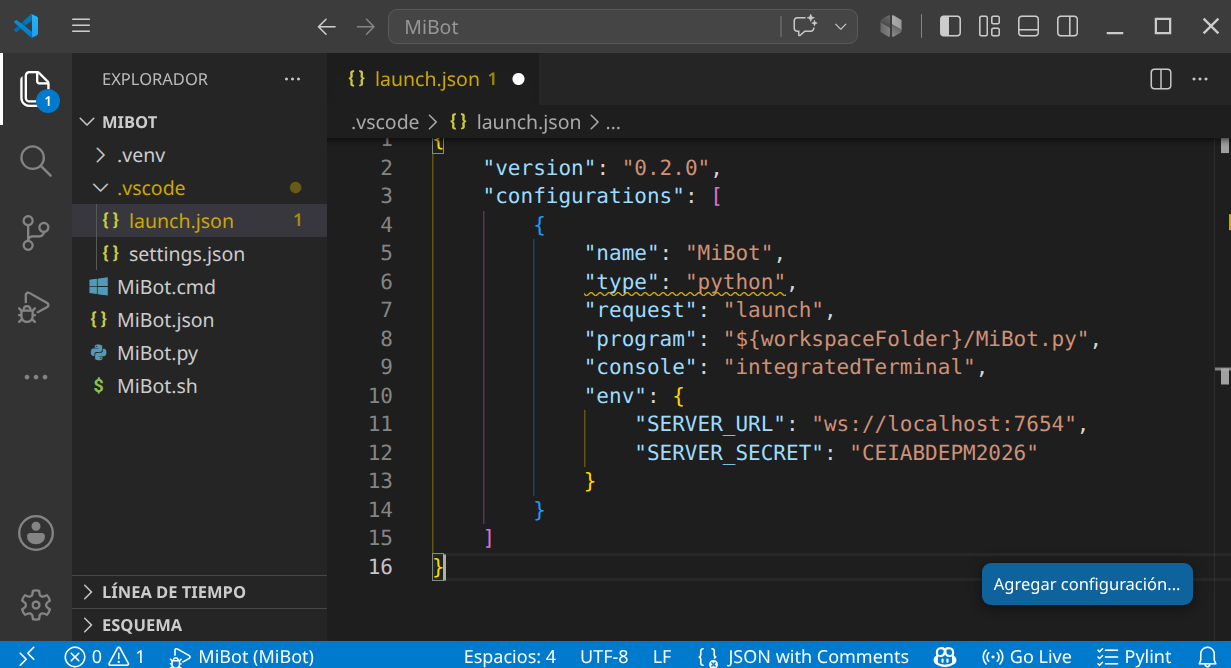Open the layout preset icon beside Copilot

click(x=891, y=27)
